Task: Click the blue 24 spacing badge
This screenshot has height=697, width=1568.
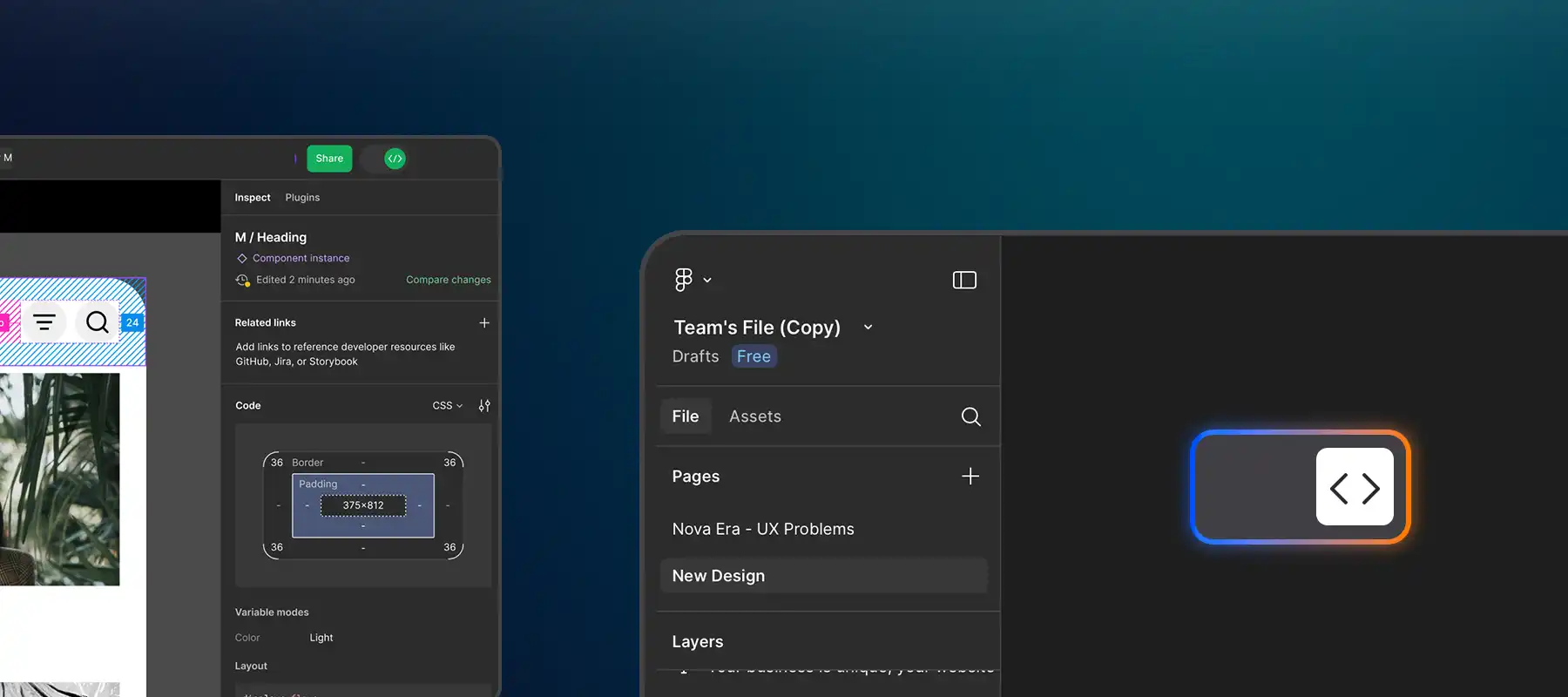Action: tap(132, 322)
